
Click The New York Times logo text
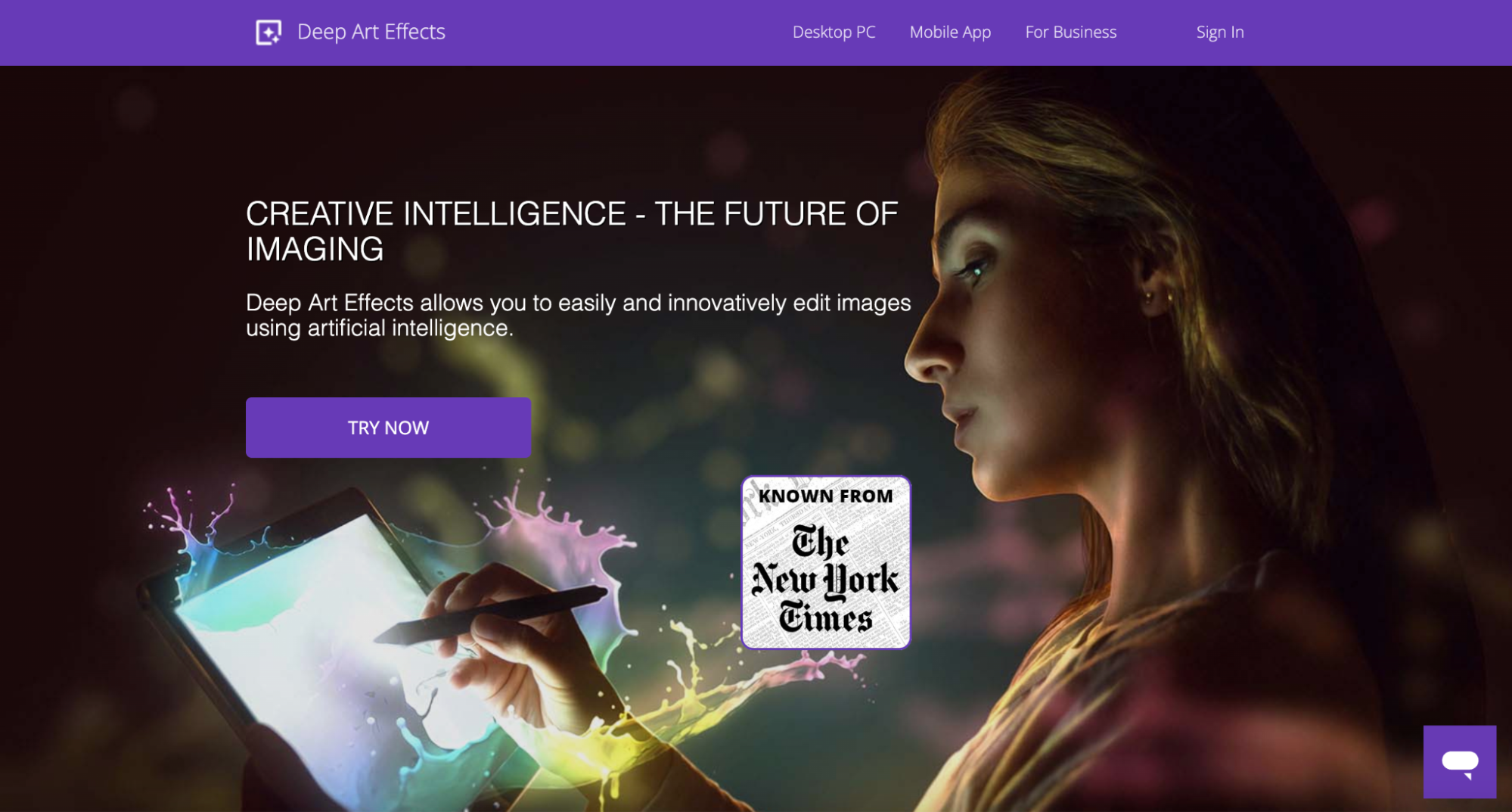(825, 580)
